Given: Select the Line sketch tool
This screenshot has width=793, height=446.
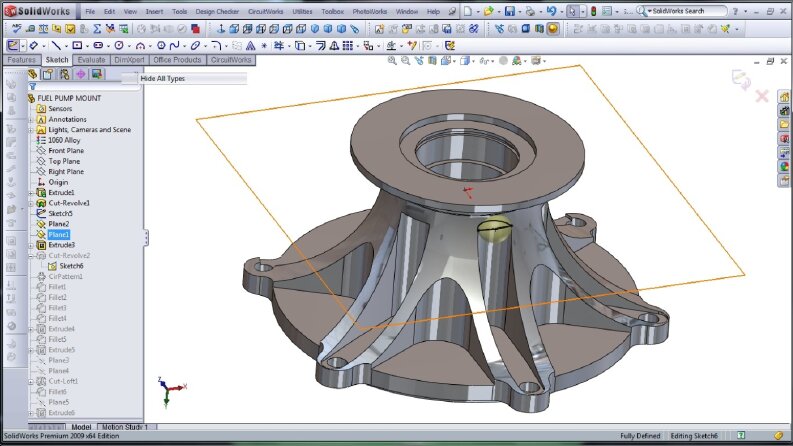Looking at the screenshot, I should coord(56,46).
